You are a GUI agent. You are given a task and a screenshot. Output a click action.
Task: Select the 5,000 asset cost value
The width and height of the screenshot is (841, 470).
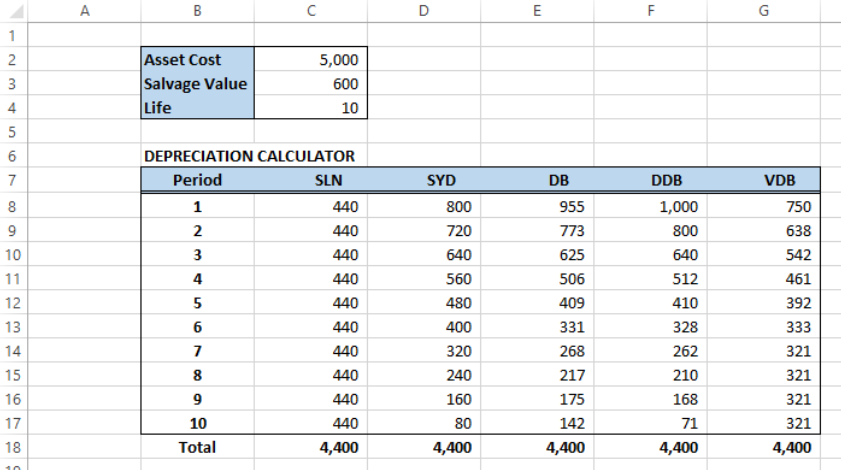[311, 60]
